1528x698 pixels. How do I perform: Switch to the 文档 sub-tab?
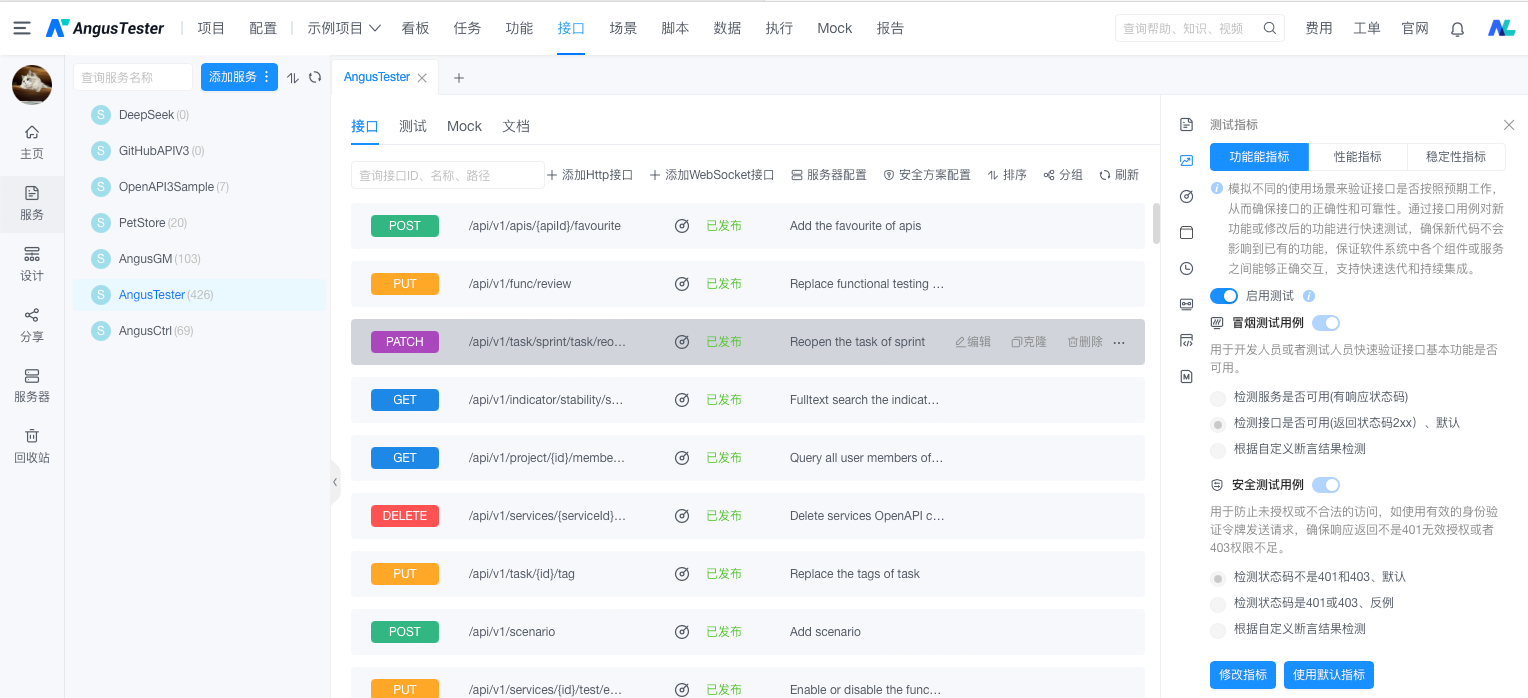point(516,126)
